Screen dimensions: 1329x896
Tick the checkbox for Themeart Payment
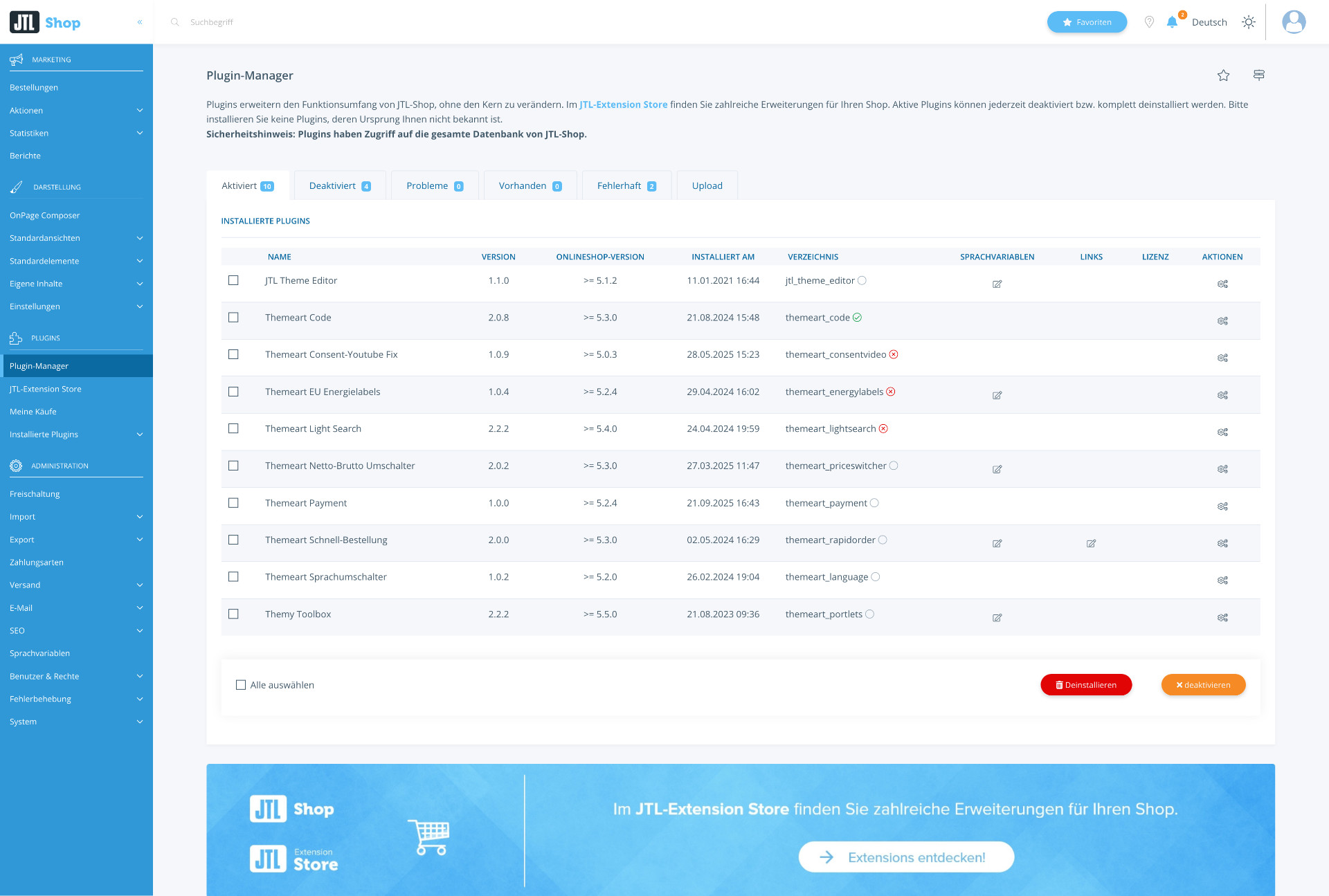(233, 503)
